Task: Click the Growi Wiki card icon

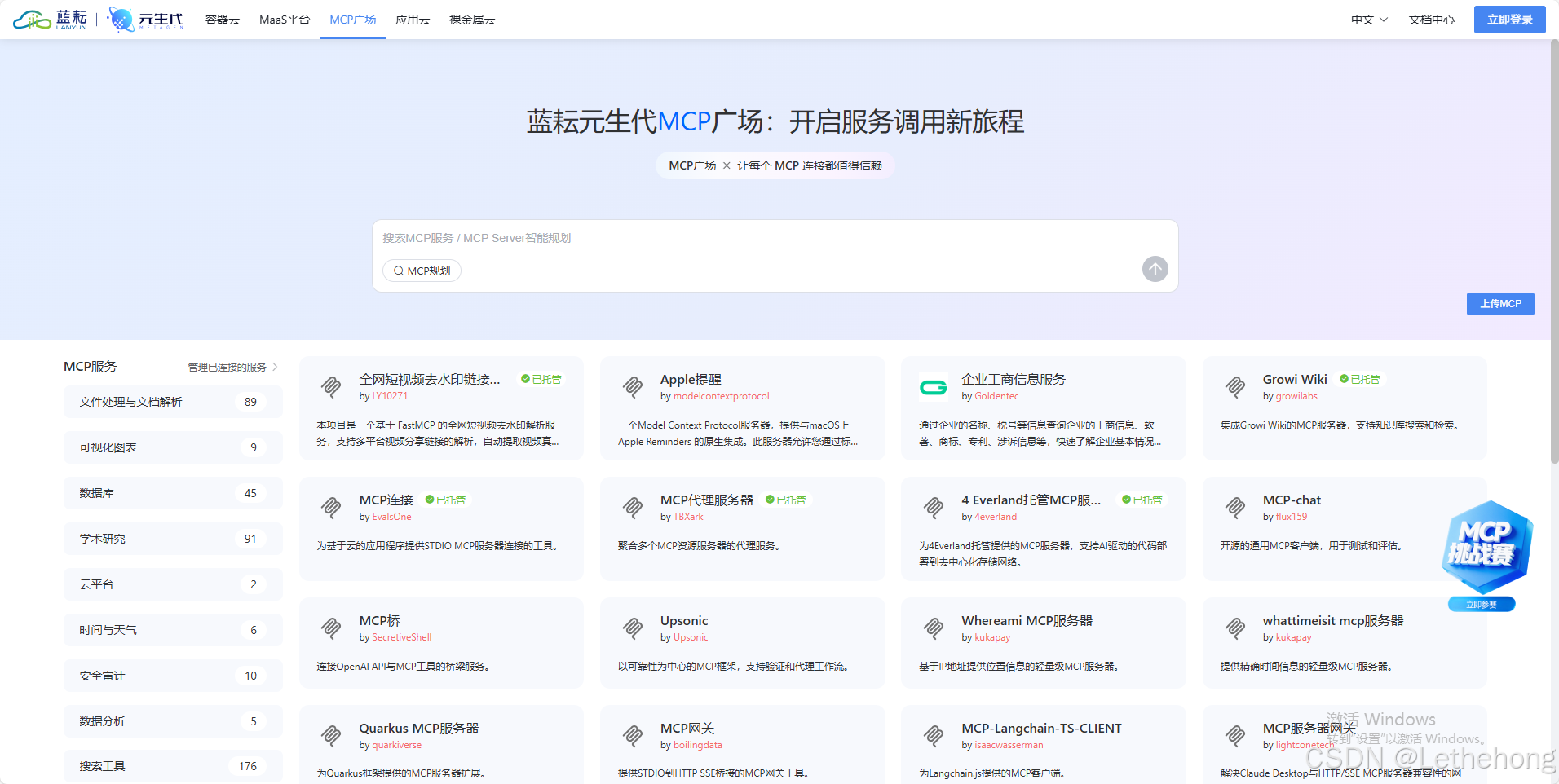Action: coord(1235,387)
